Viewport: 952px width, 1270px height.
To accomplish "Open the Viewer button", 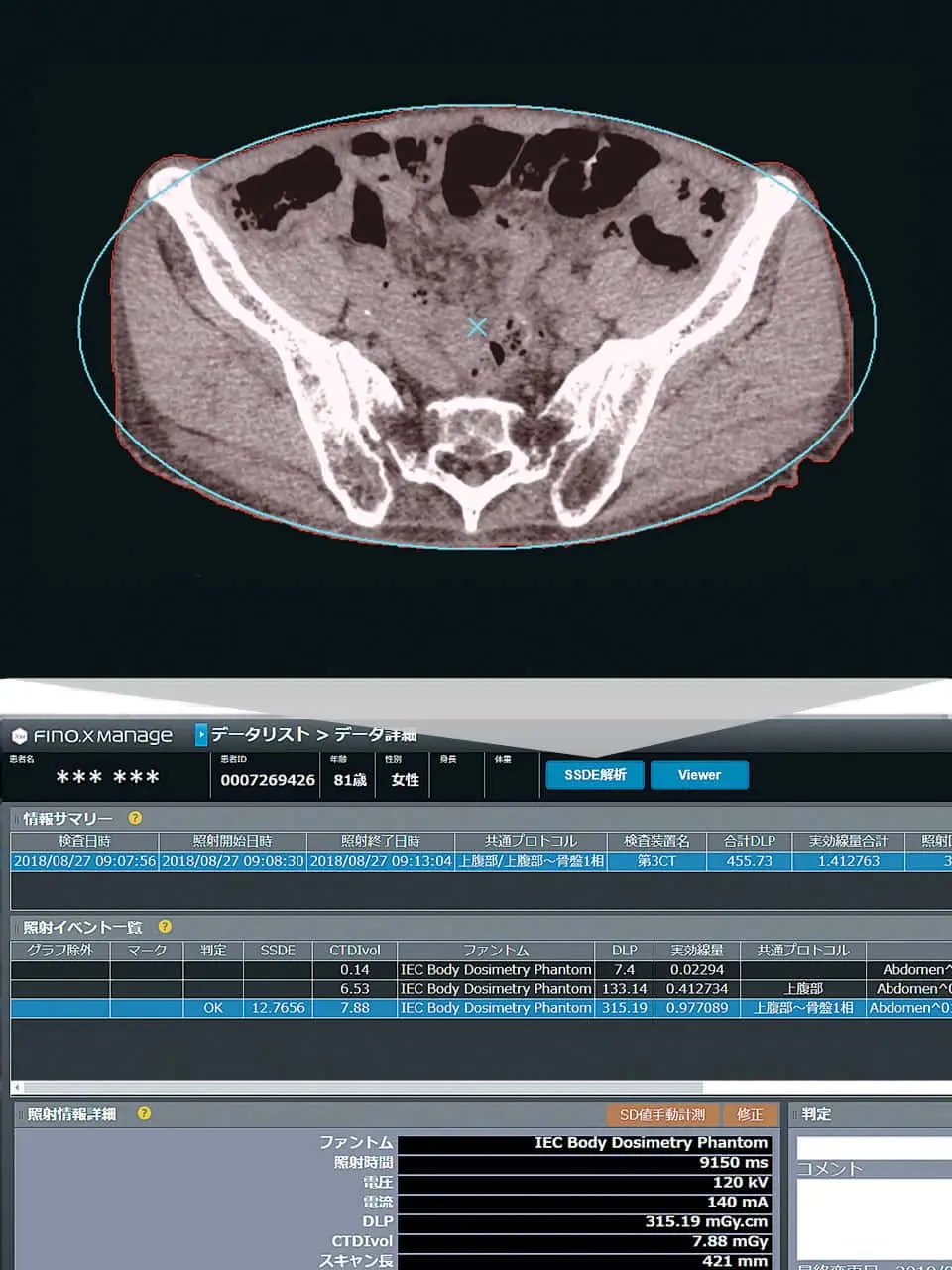I will pyautogui.click(x=699, y=775).
